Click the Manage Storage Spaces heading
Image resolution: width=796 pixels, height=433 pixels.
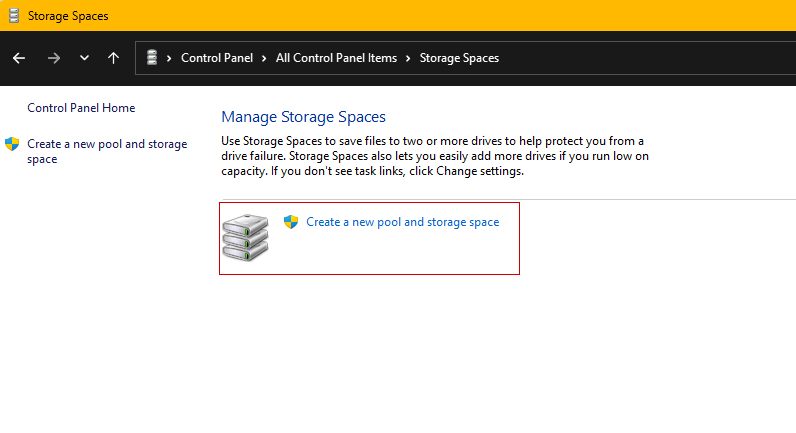coord(304,117)
